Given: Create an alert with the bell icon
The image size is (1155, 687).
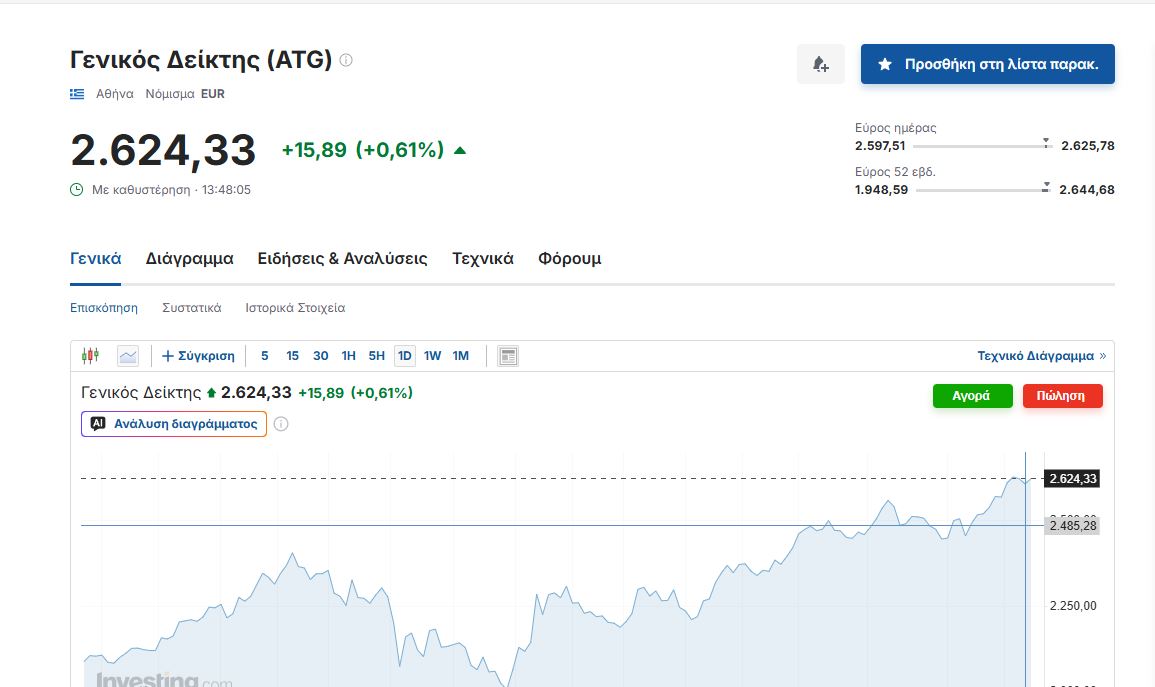Looking at the screenshot, I should pos(821,64).
